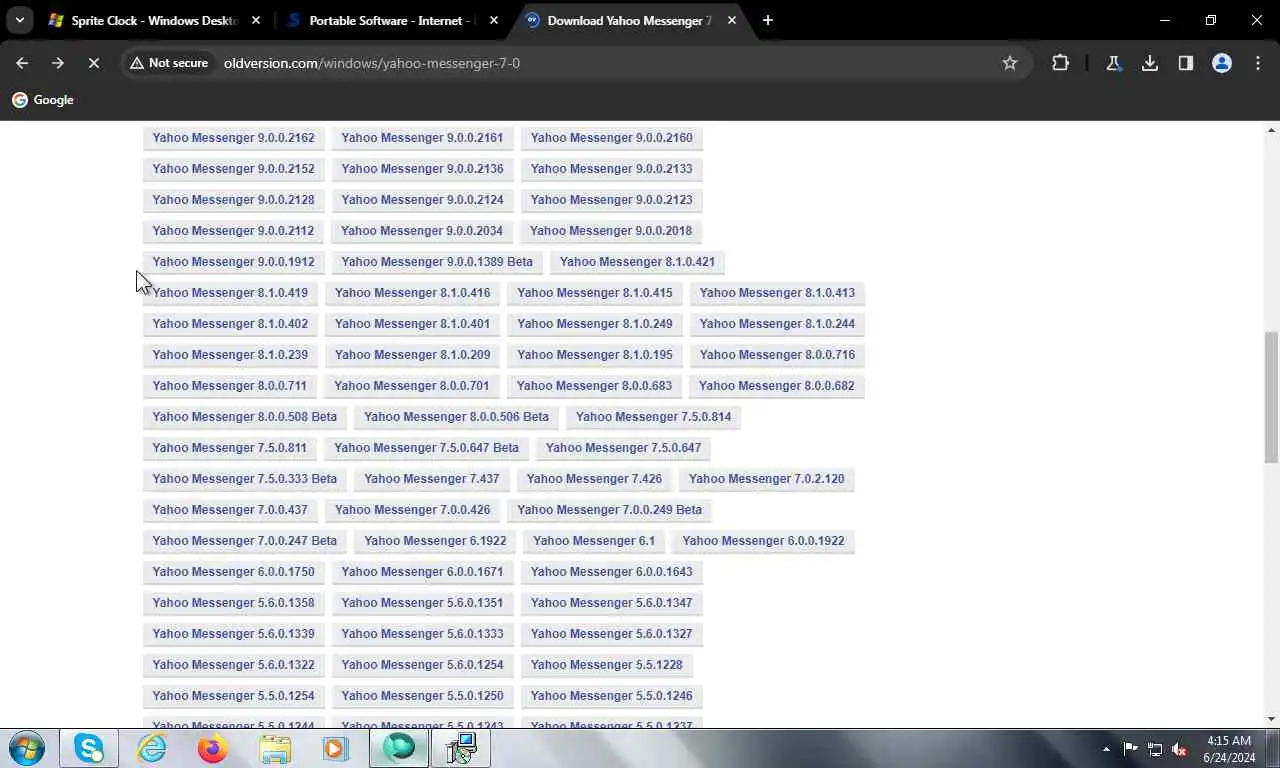
Task: Select Yahoo Messenger 7.5.0.814 version
Action: tap(653, 417)
